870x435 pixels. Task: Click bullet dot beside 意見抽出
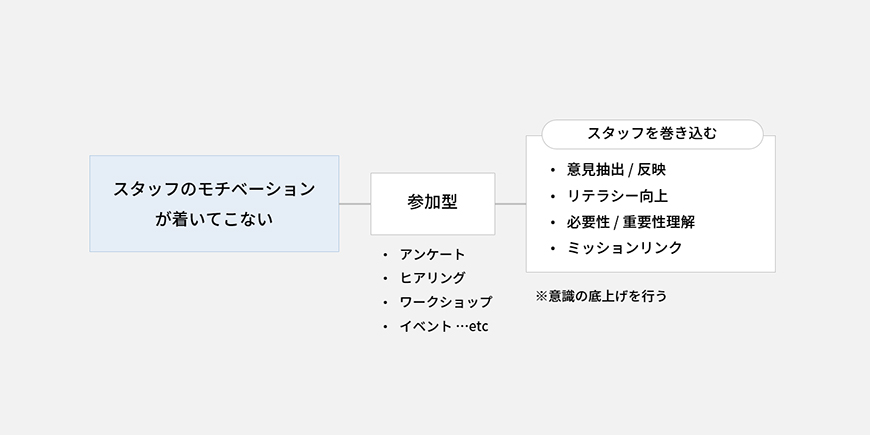click(552, 170)
